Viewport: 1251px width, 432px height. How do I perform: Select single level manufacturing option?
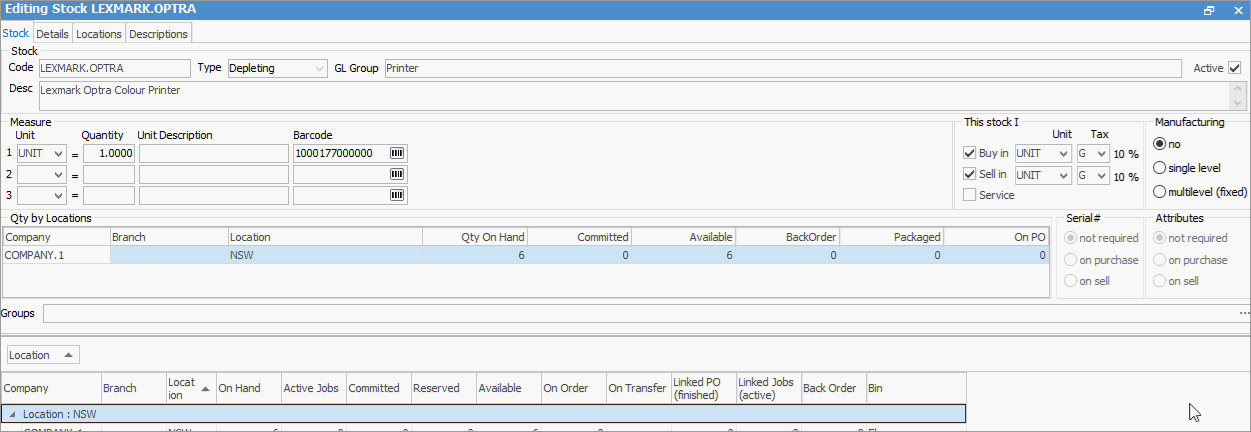[1160, 168]
